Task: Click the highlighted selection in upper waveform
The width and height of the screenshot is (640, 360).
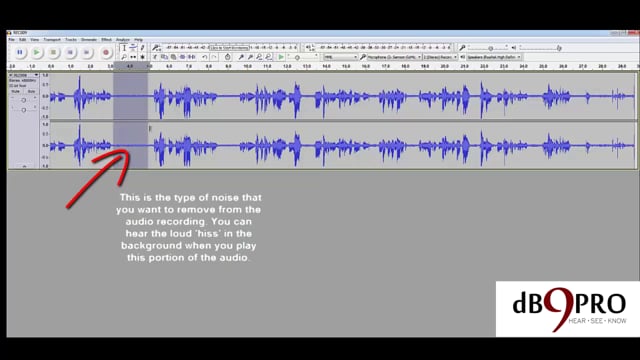Action: tap(131, 96)
